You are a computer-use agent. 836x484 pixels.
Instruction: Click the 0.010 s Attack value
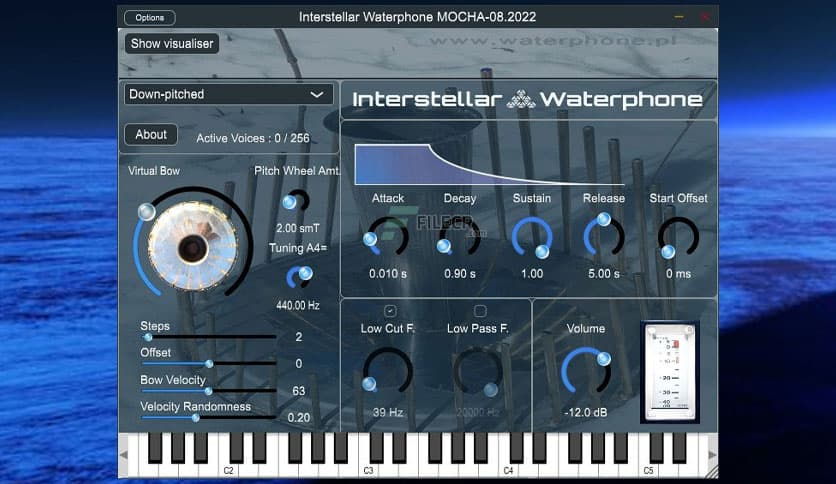pos(388,274)
